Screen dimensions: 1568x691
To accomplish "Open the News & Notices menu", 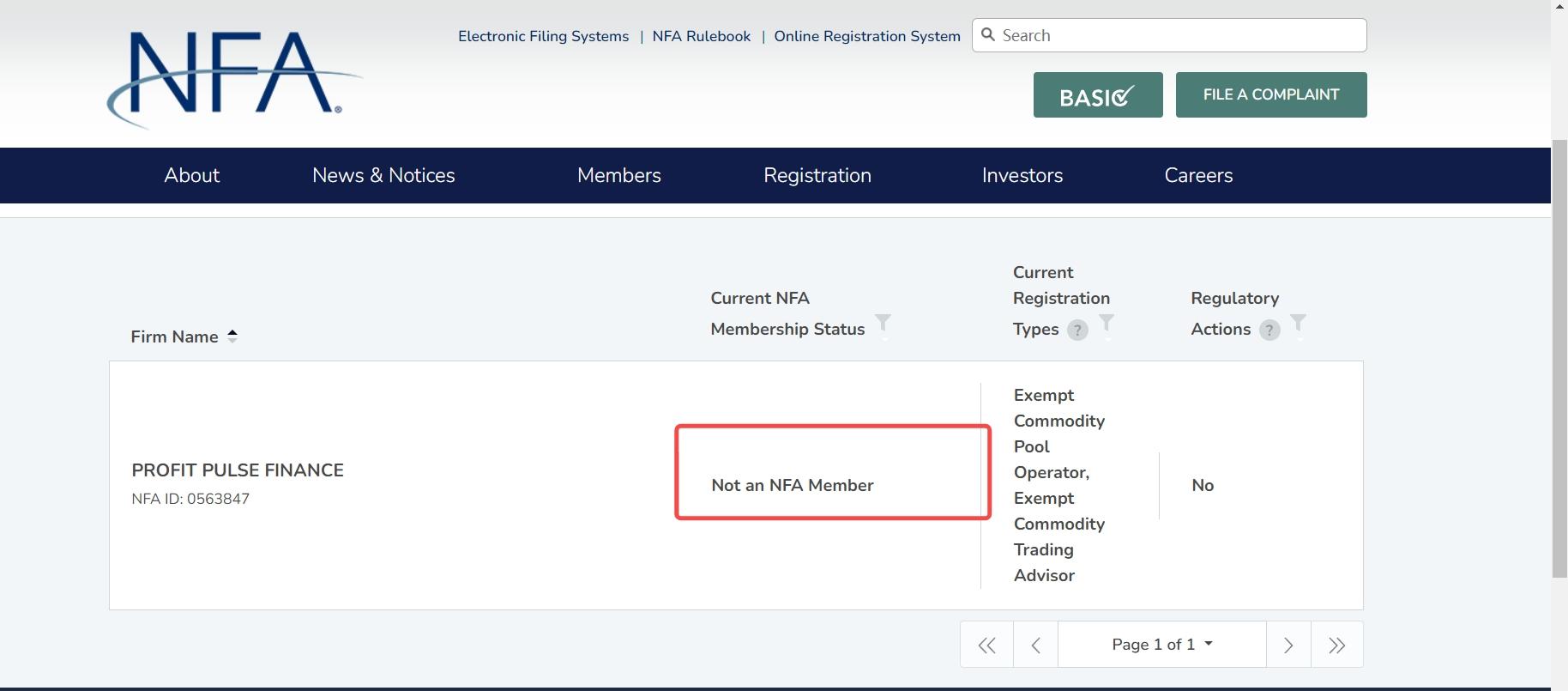I will [383, 175].
